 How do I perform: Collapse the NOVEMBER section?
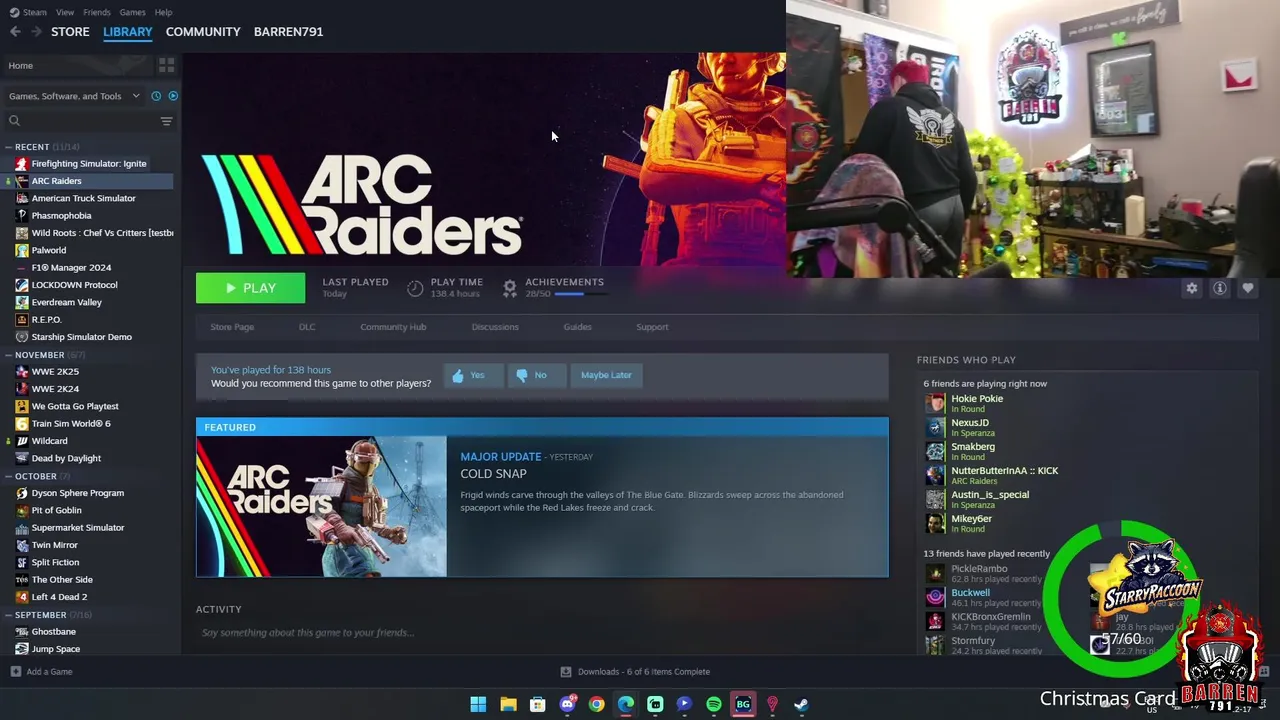pos(9,355)
